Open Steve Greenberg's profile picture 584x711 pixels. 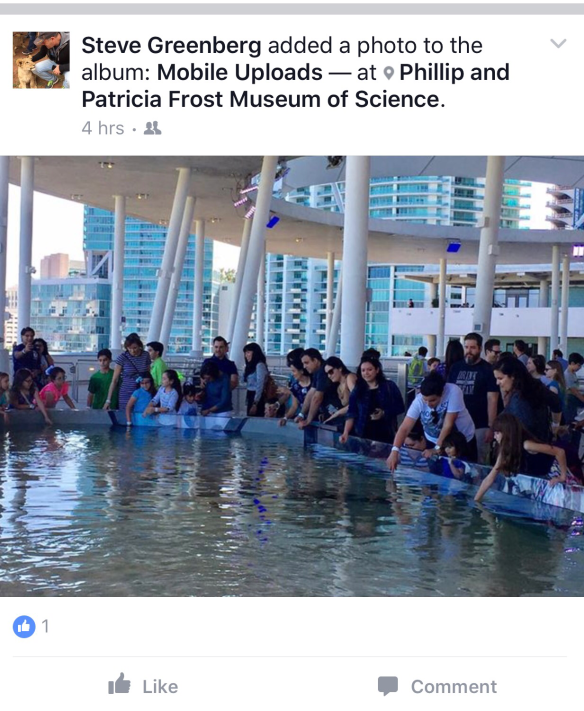coord(41,60)
